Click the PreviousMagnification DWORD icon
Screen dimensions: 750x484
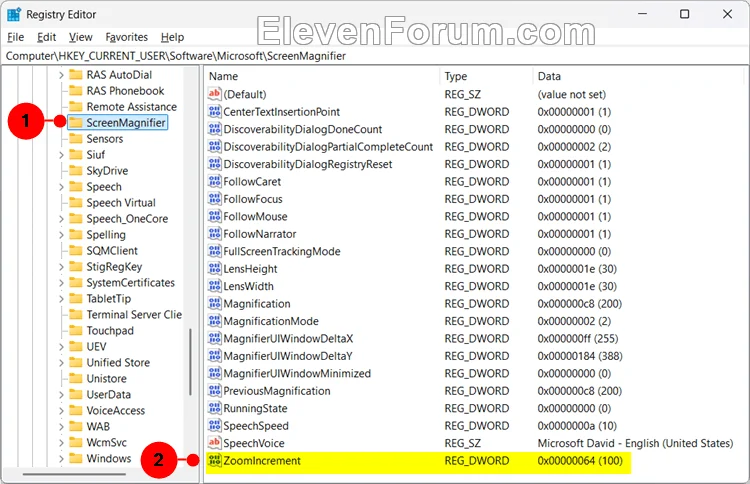click(215, 390)
